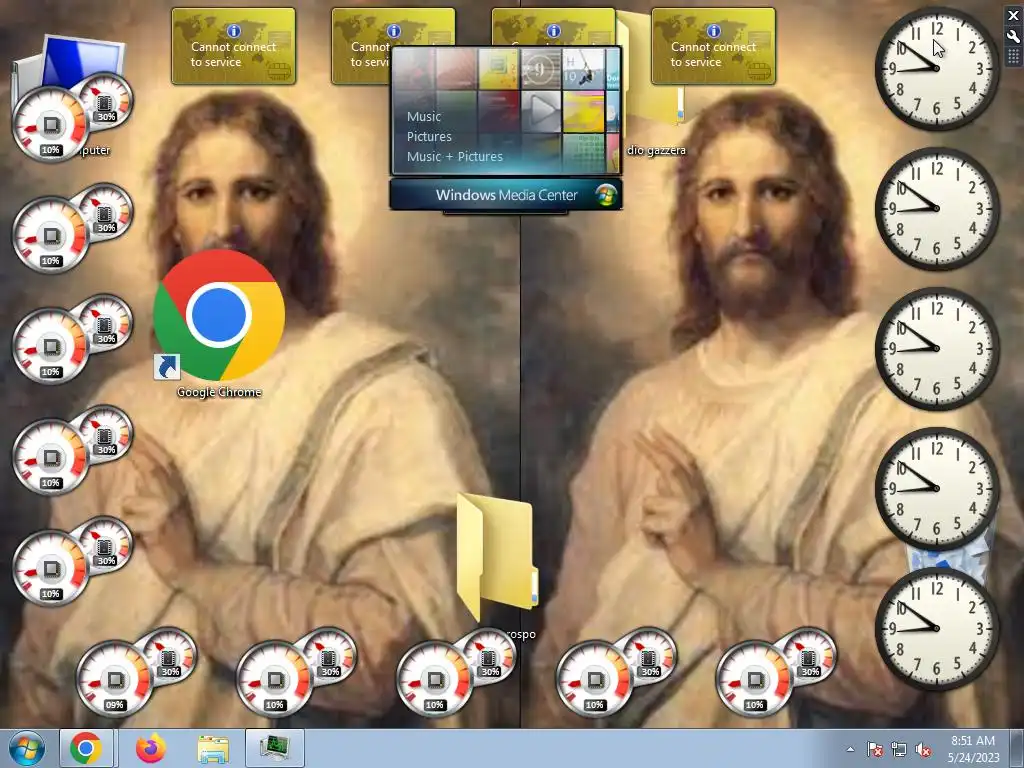Click the Windows logo orb on Media Center gadget
The image size is (1024, 768).
[x=606, y=195]
